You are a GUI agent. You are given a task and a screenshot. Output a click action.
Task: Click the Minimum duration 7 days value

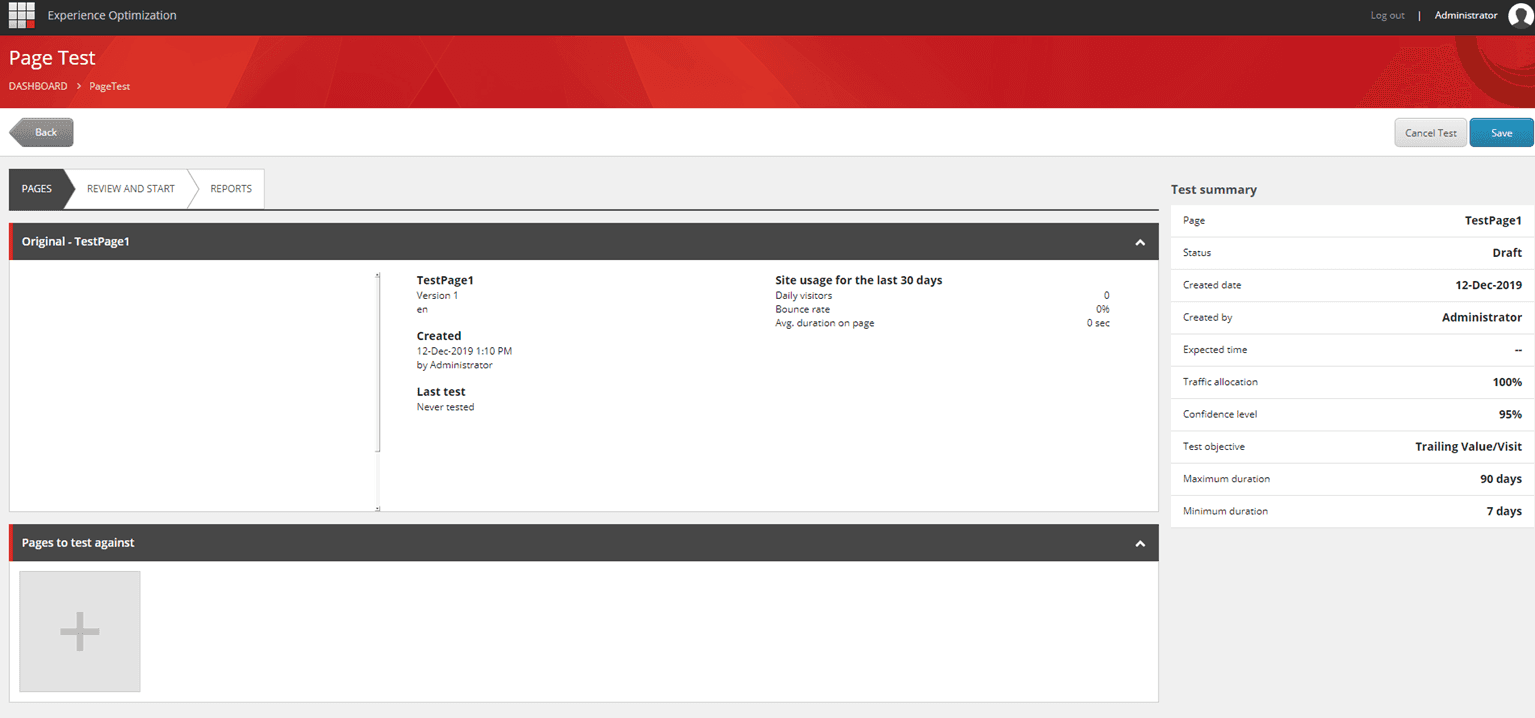tap(1504, 511)
